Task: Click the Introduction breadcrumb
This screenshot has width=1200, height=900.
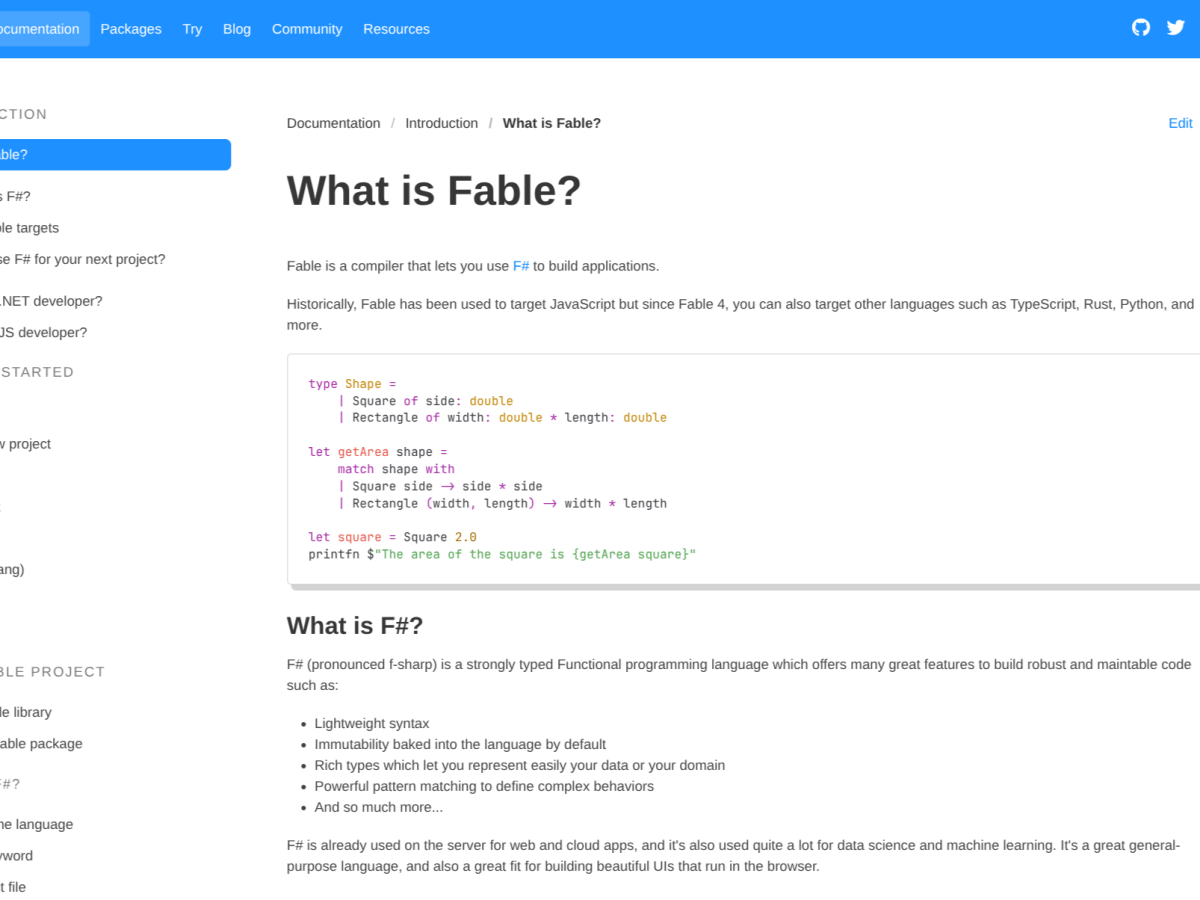Action: 441,123
